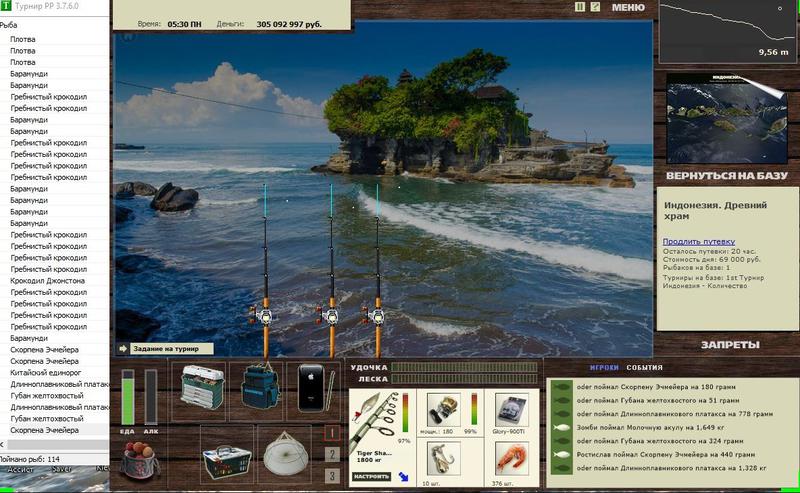Open the МЕНЮ
800x493 pixels.
pyautogui.click(x=628, y=8)
